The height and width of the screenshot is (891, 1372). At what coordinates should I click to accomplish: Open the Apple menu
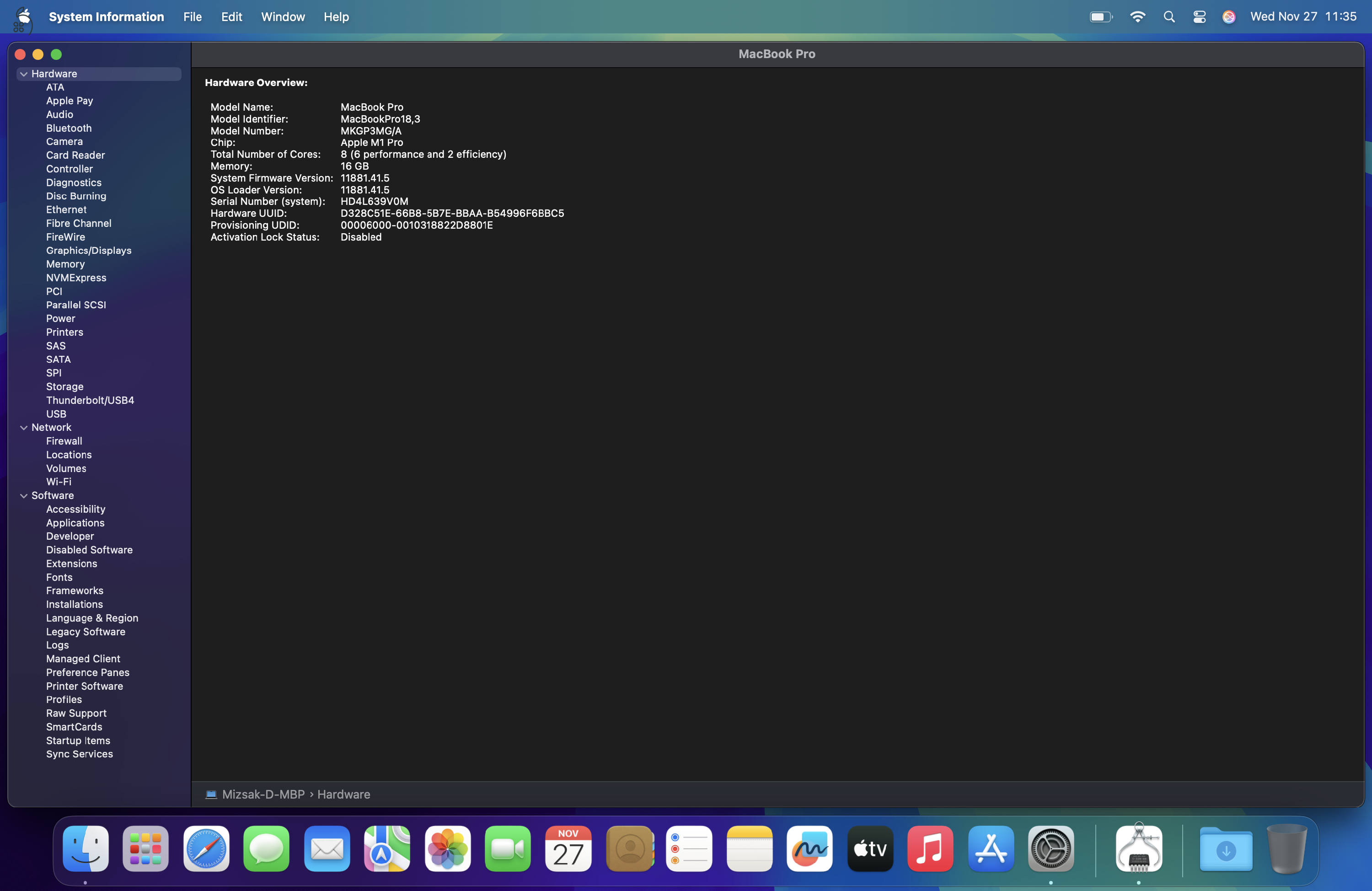click(x=24, y=16)
